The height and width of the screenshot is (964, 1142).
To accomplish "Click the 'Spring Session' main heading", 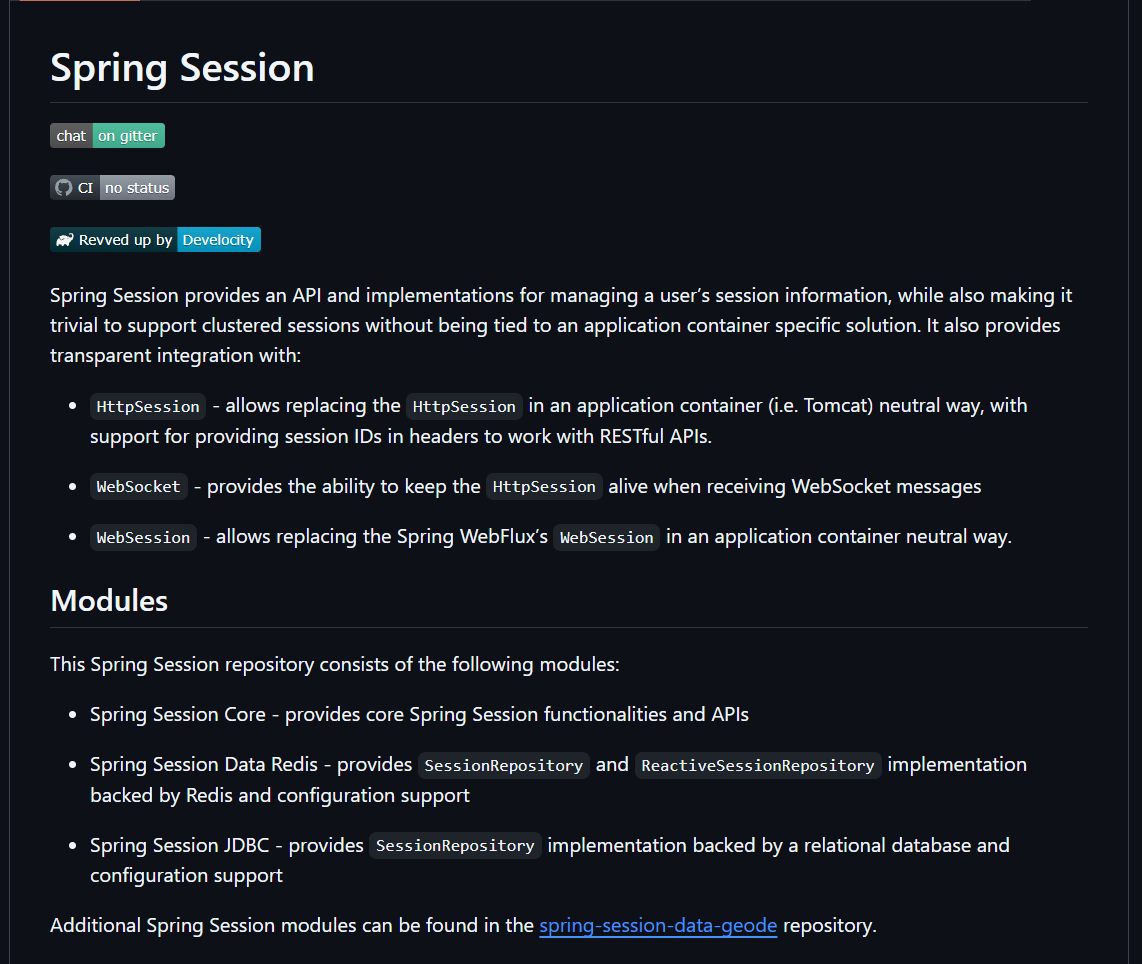I will [x=182, y=68].
